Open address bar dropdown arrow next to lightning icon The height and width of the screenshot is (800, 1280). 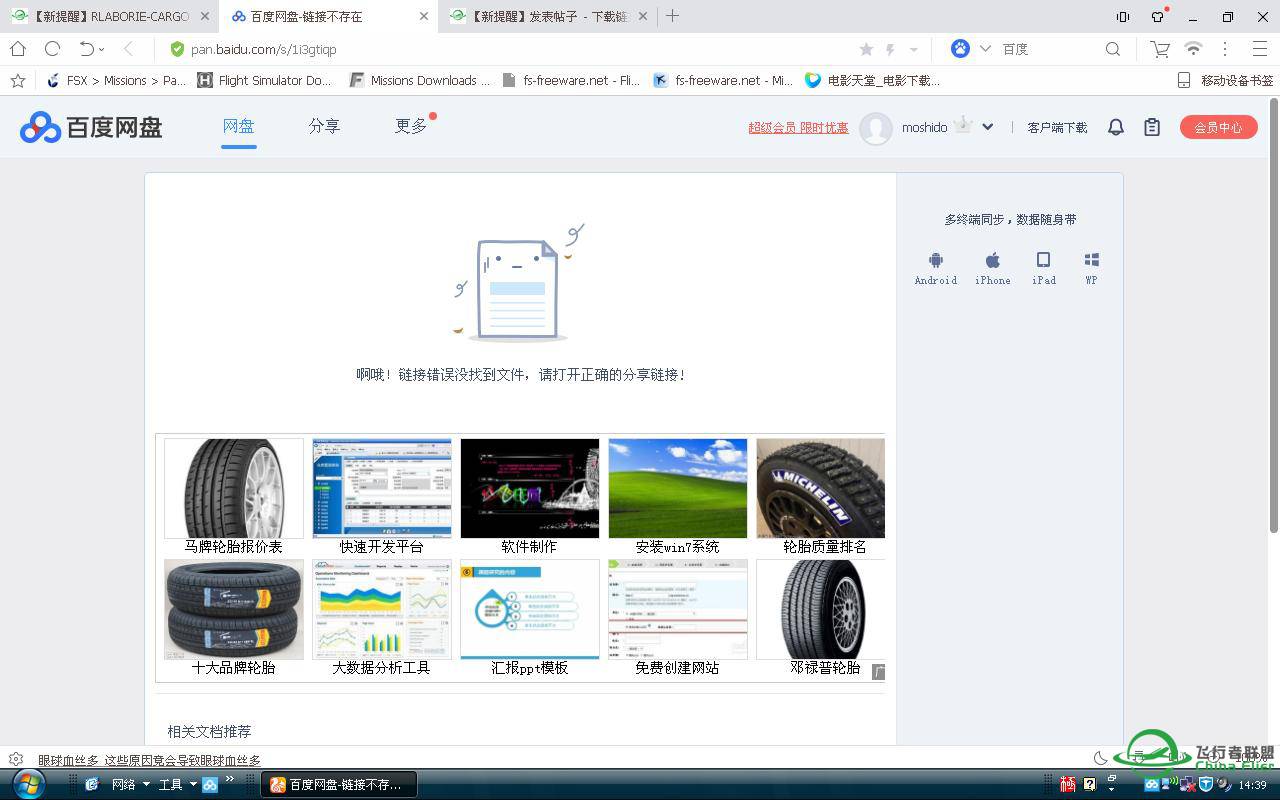click(913, 49)
